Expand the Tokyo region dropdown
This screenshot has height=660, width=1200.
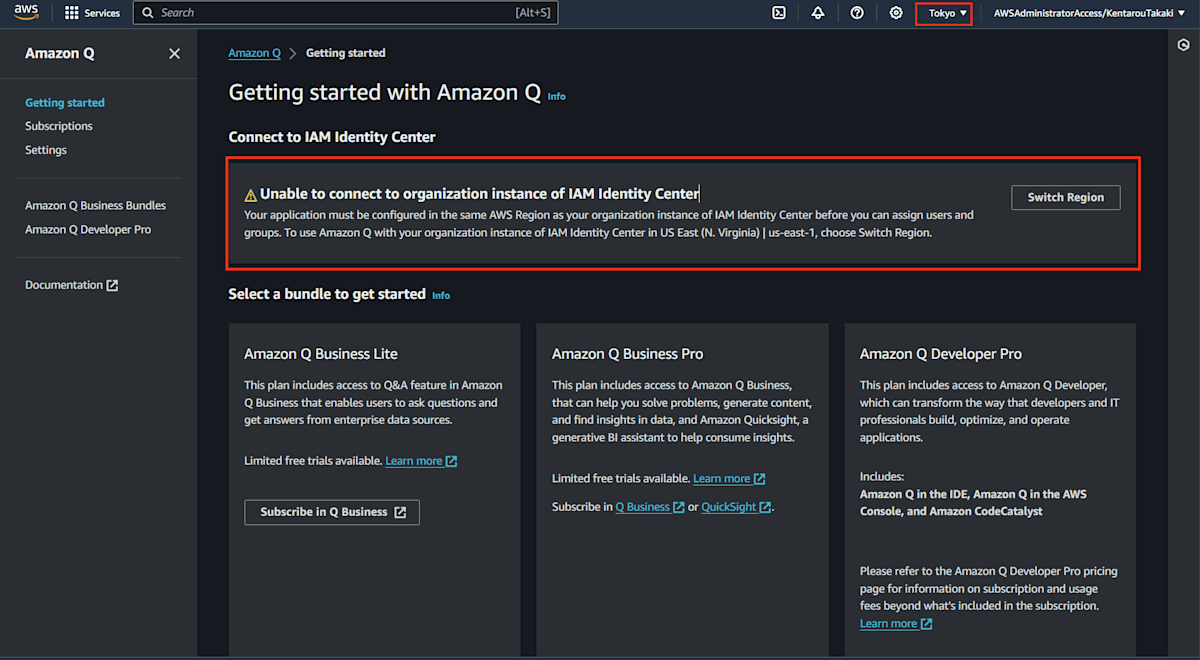(x=947, y=13)
